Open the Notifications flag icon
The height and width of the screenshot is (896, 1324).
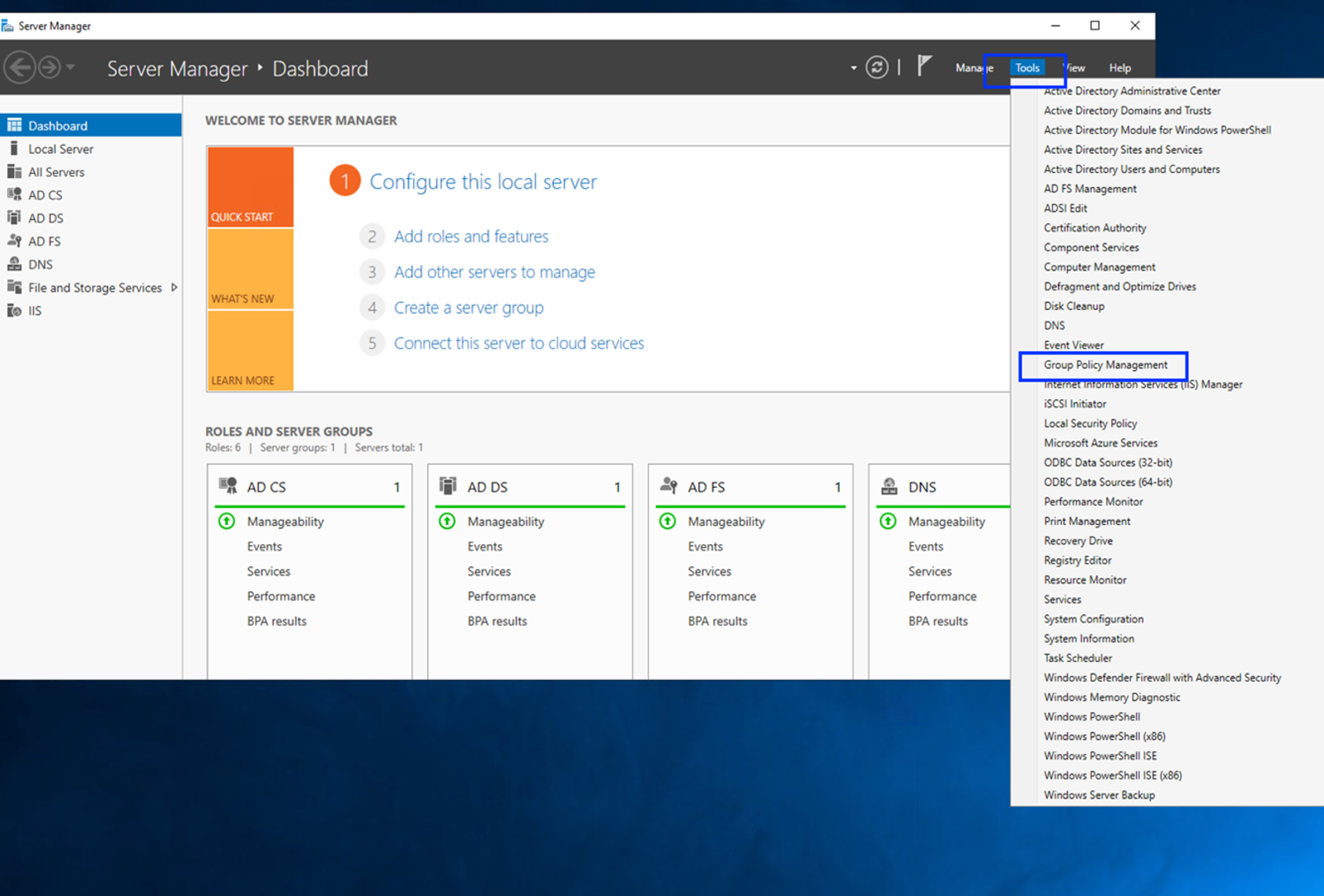(924, 66)
